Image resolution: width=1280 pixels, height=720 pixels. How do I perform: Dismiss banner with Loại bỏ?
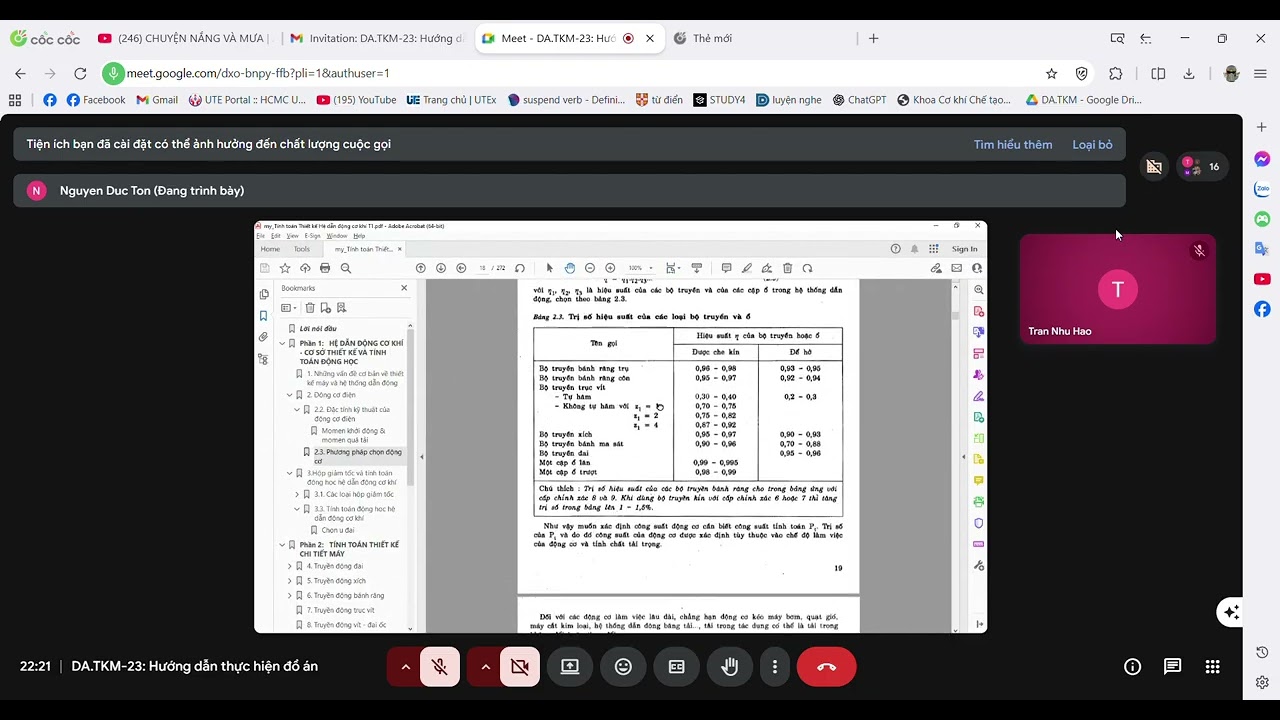1092,145
